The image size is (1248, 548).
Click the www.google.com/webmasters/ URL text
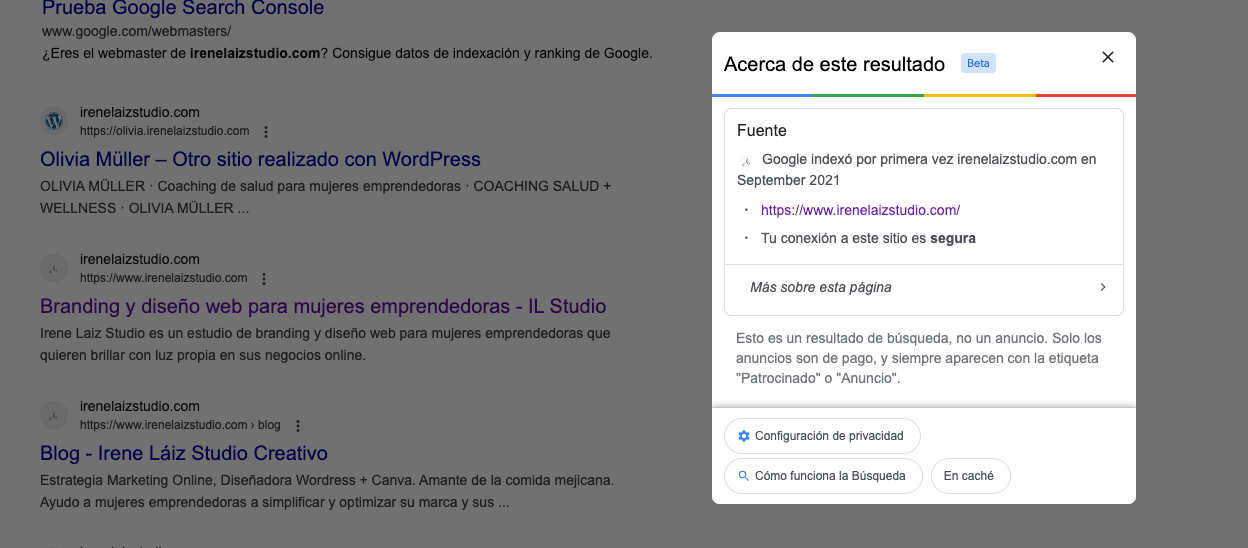pyautogui.click(x=136, y=32)
